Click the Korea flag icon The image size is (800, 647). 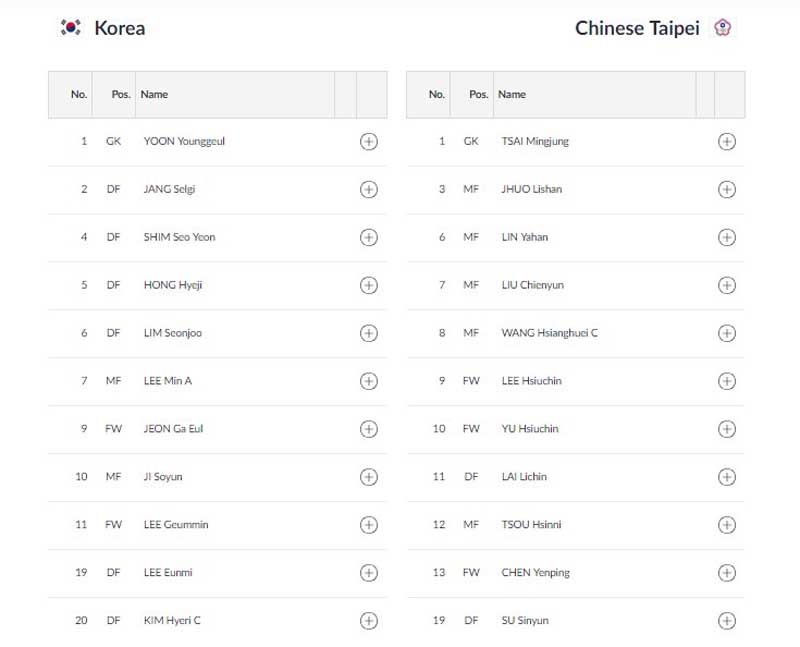(x=70, y=28)
